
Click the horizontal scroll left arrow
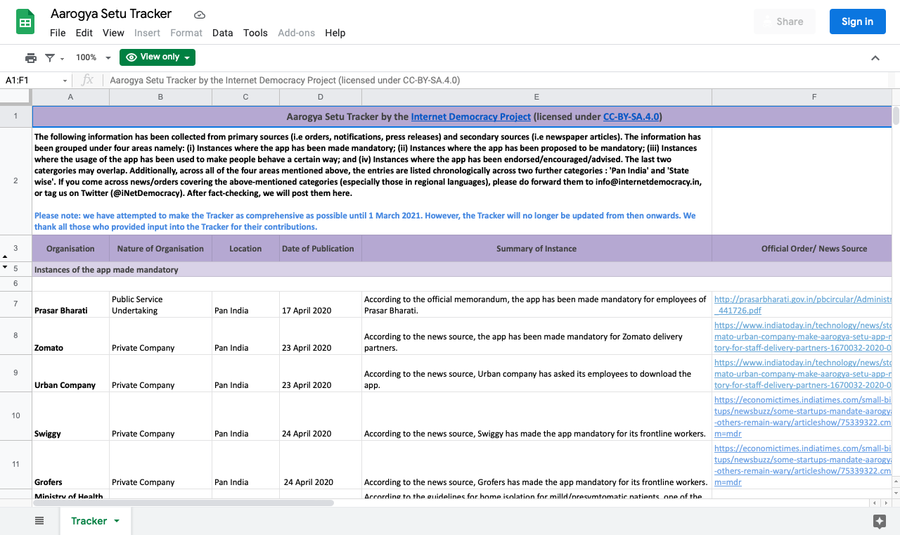[x=875, y=503]
